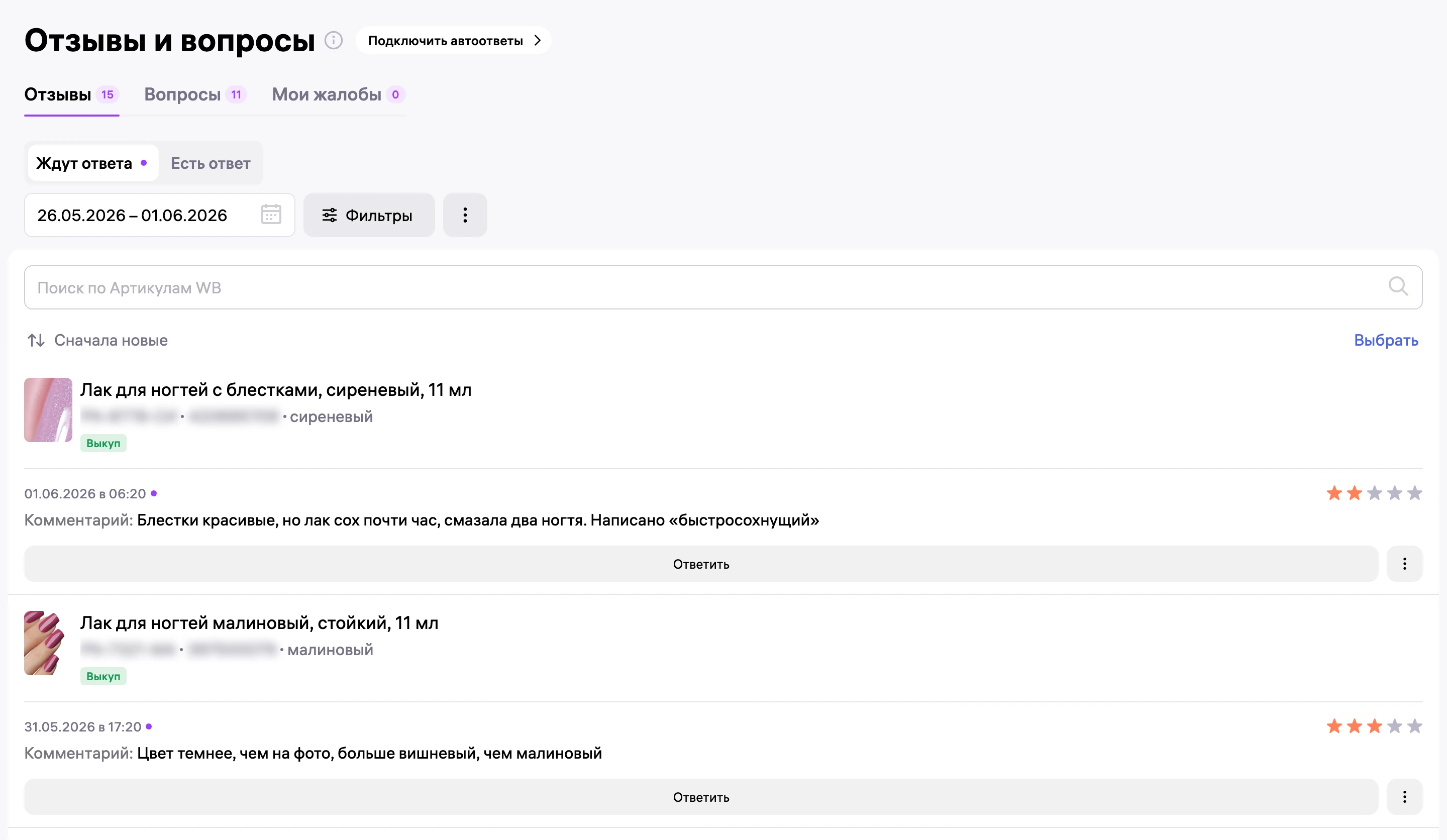Click the Выбрать link

[1386, 340]
